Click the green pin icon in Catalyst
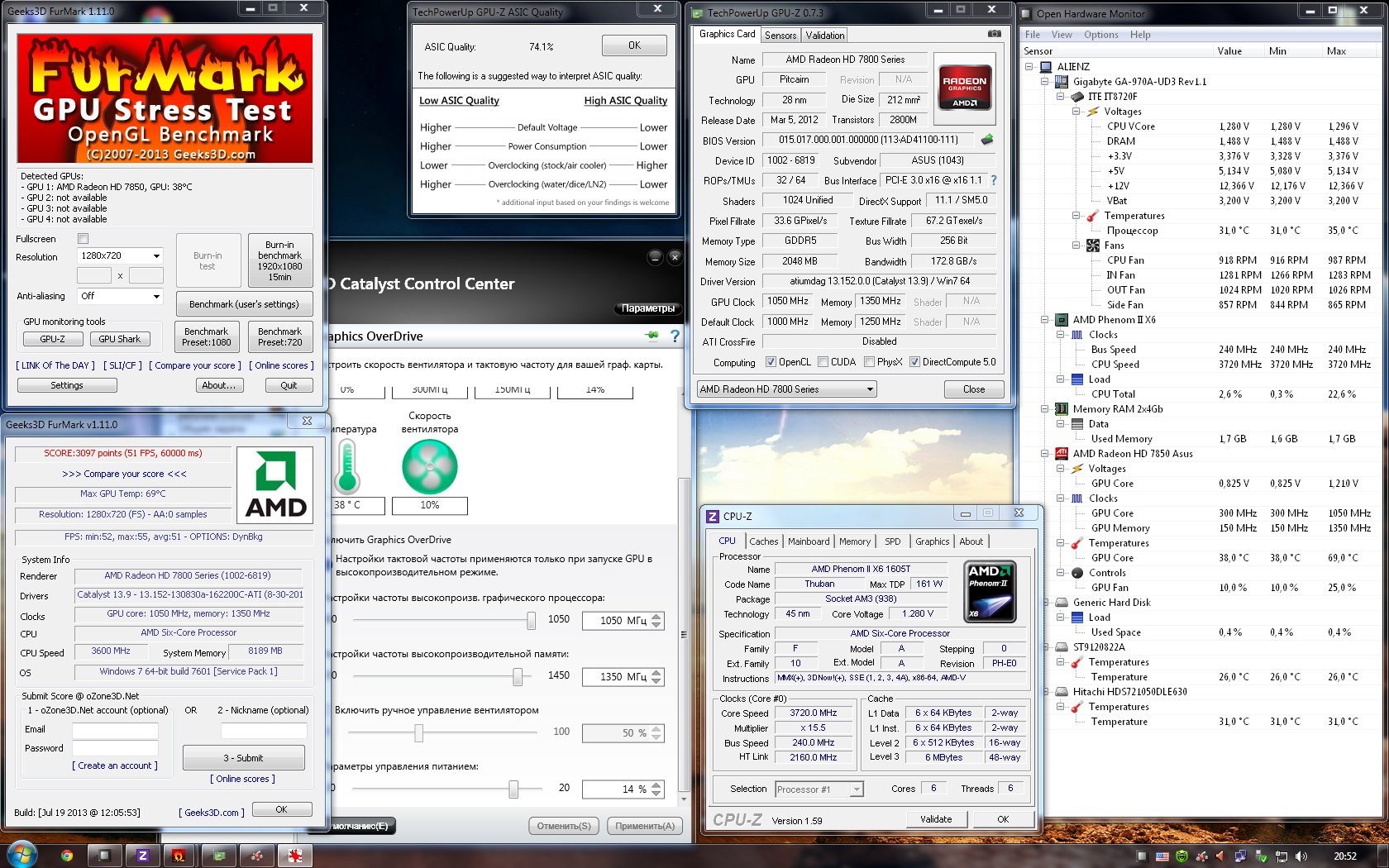Screen dimensions: 1389x868 pos(652,336)
